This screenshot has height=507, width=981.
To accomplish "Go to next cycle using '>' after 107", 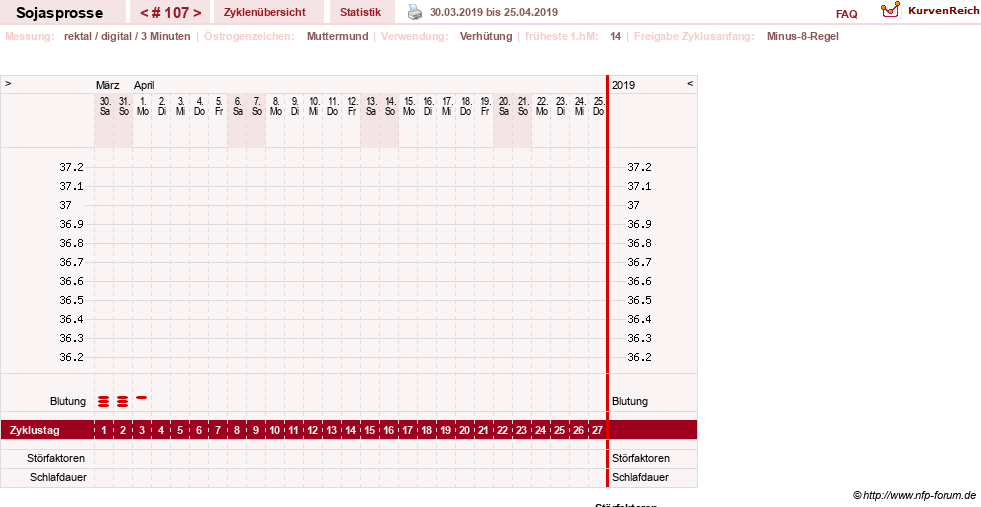I will point(197,13).
